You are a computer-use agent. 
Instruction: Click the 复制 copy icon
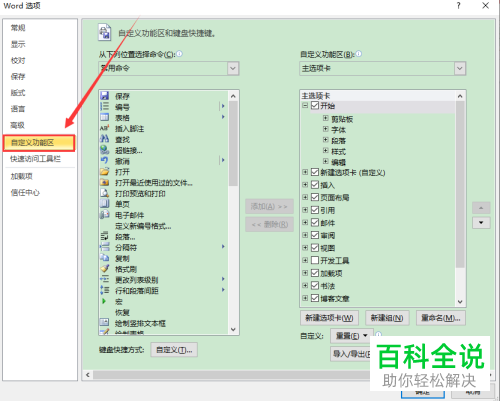click(105, 258)
